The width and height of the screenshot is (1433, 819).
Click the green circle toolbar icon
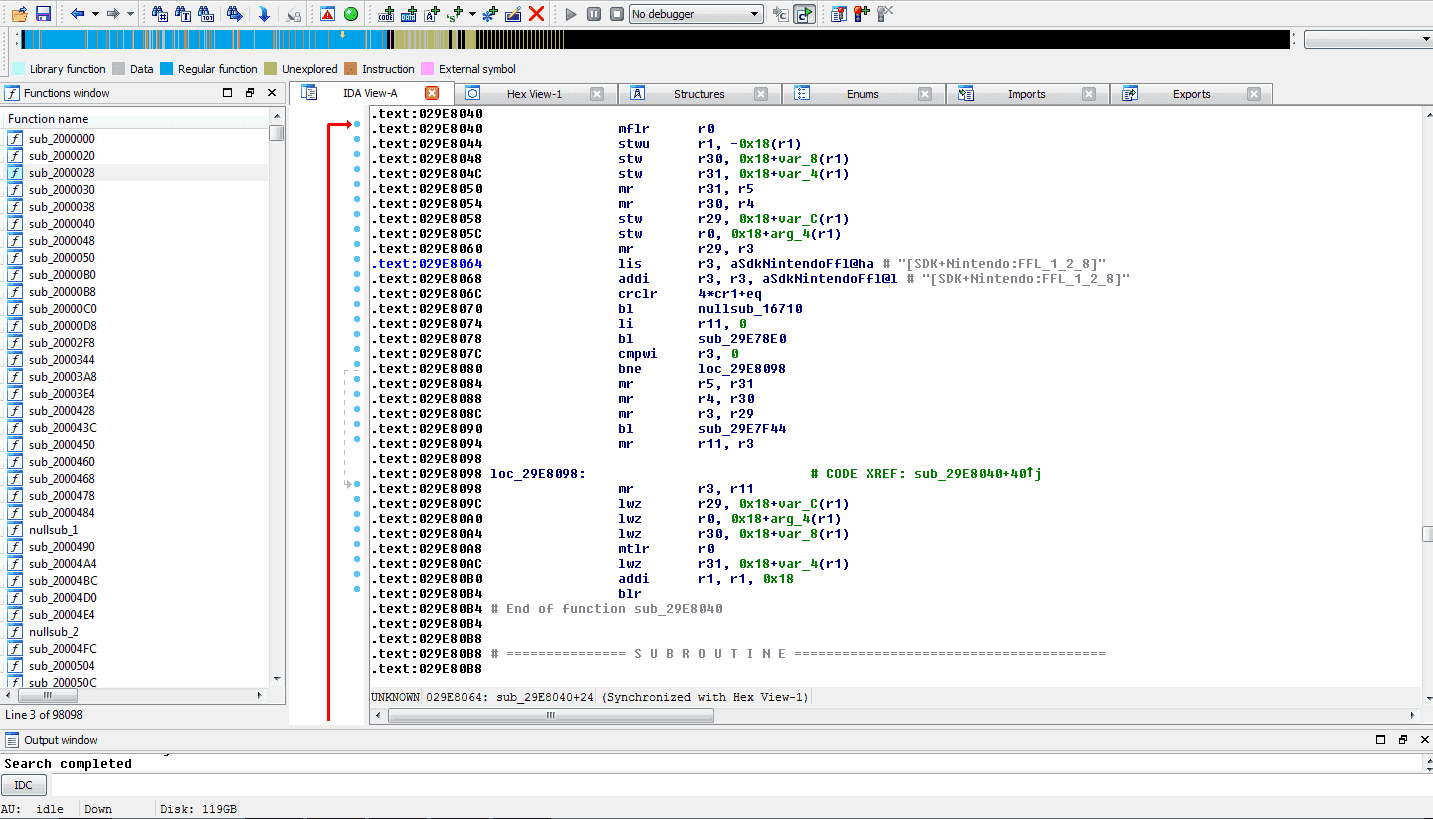click(x=351, y=14)
